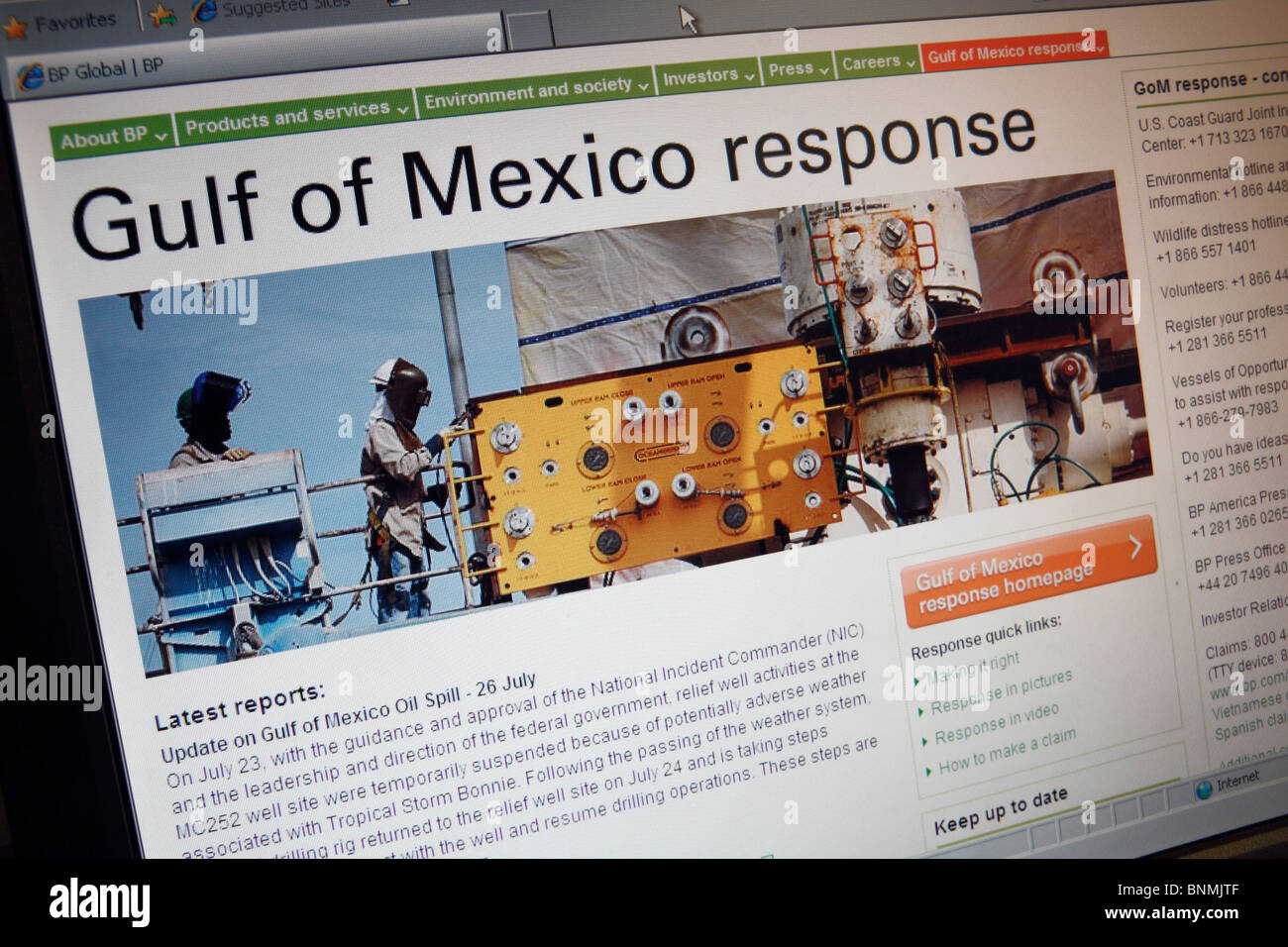Select the red Gulf of Mexico response tab
The height and width of the screenshot is (947, 1288).
1015,50
